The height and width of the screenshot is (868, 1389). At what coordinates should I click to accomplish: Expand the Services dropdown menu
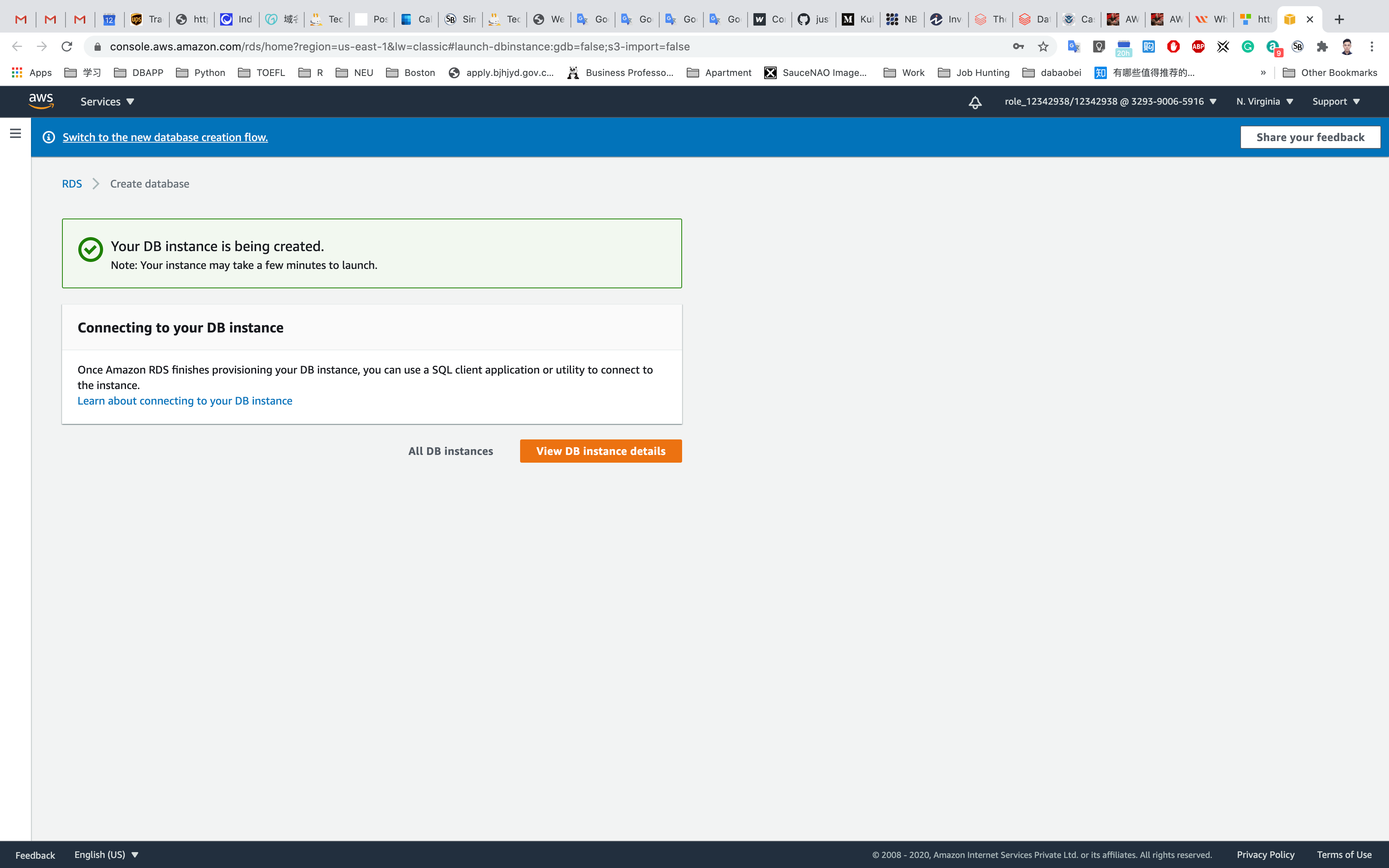[107, 102]
